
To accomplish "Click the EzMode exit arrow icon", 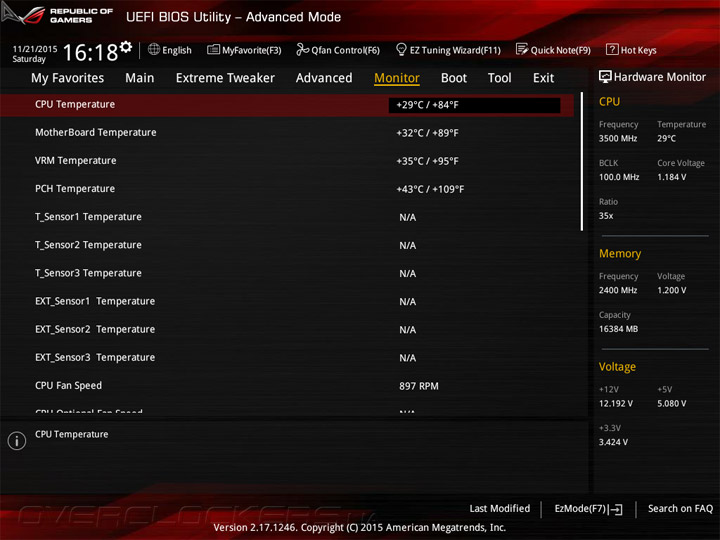I will tap(615, 509).
